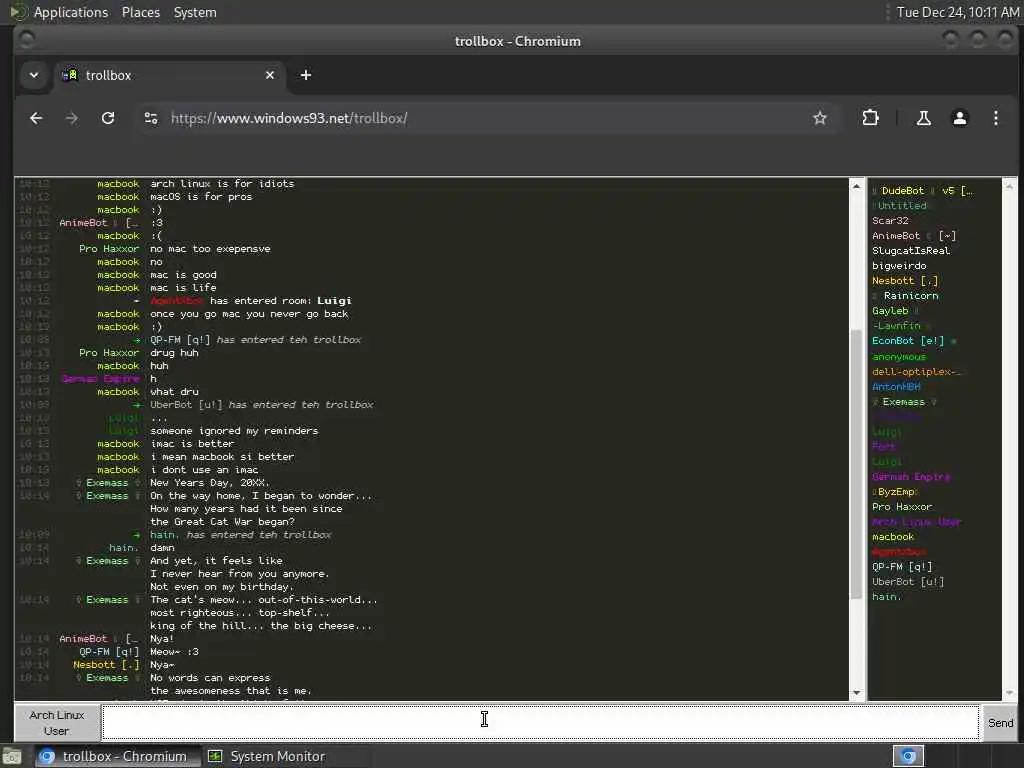Go back to the previous page
Image resolution: width=1024 pixels, height=768 pixels.
(x=36, y=118)
